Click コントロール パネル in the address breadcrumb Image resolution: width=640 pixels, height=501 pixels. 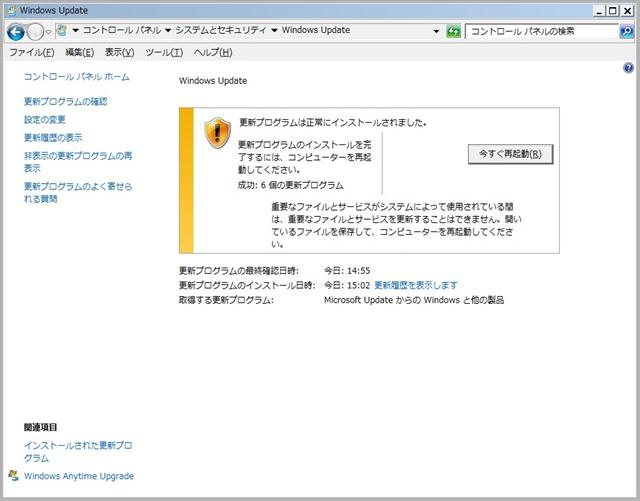(122, 30)
